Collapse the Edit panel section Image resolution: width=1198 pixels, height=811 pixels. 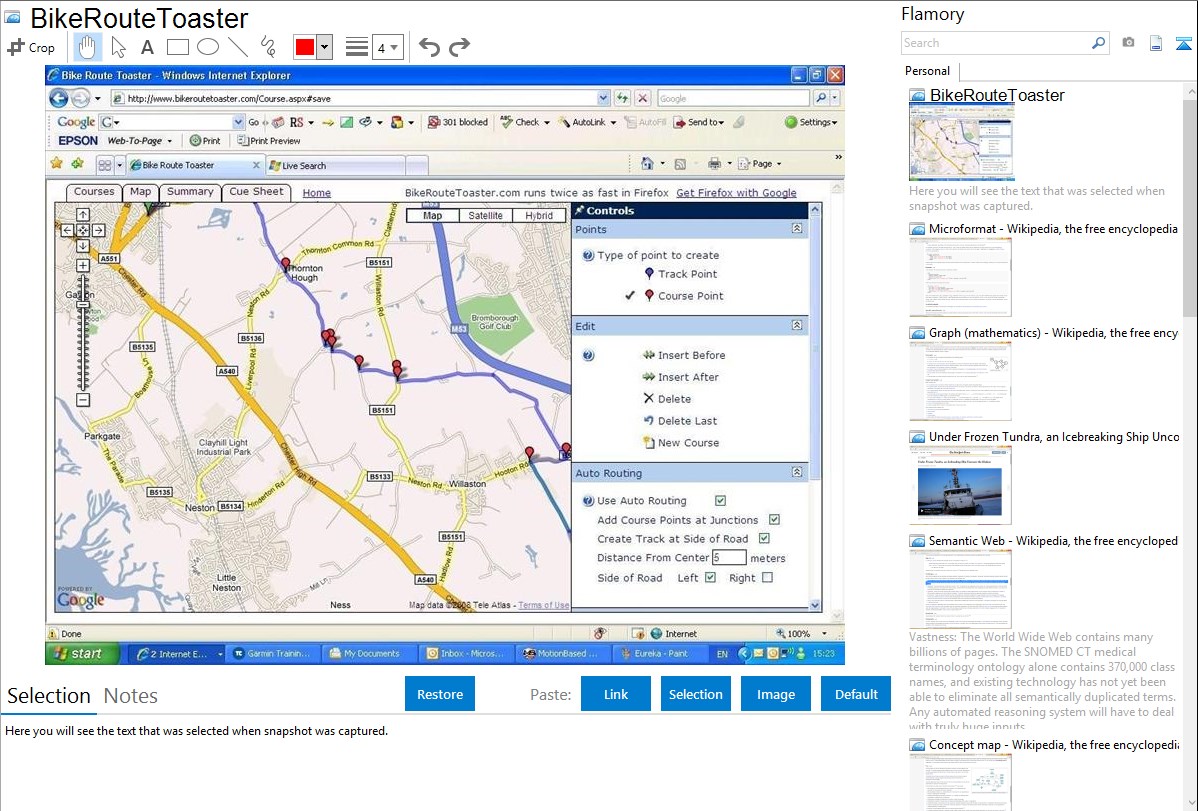pyautogui.click(x=797, y=326)
